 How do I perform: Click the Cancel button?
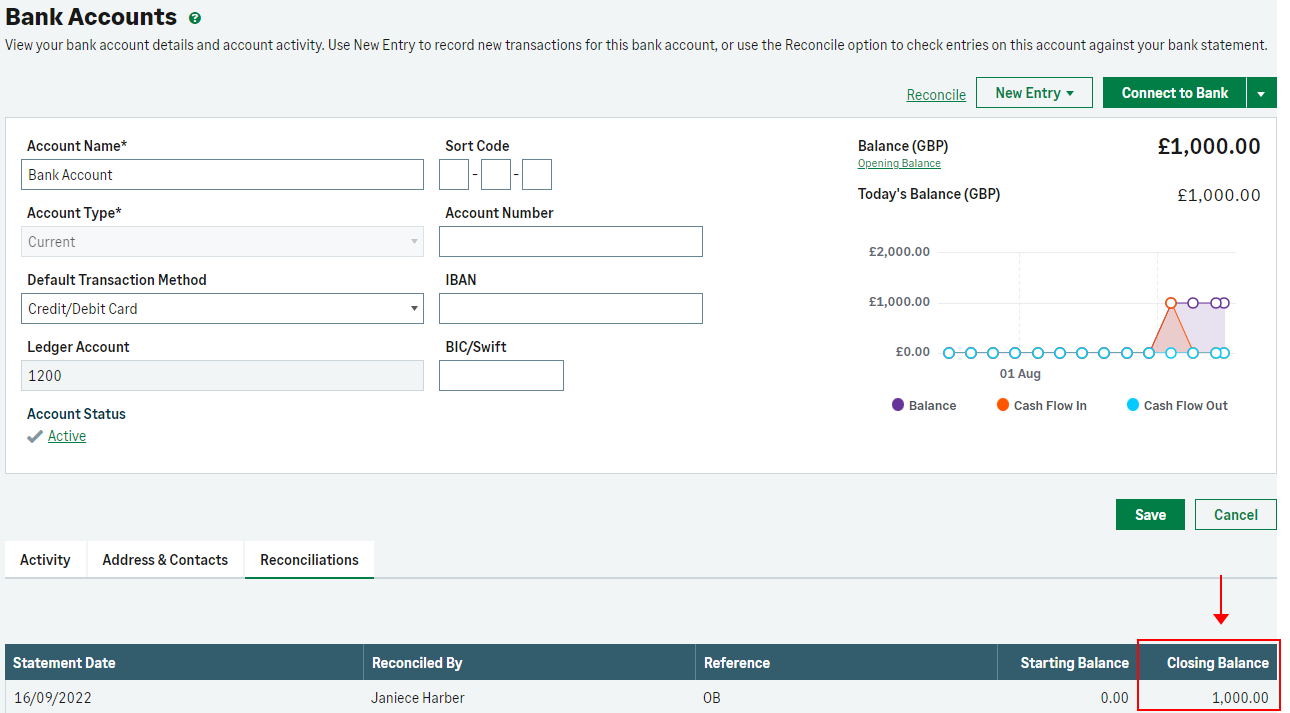[1235, 515]
